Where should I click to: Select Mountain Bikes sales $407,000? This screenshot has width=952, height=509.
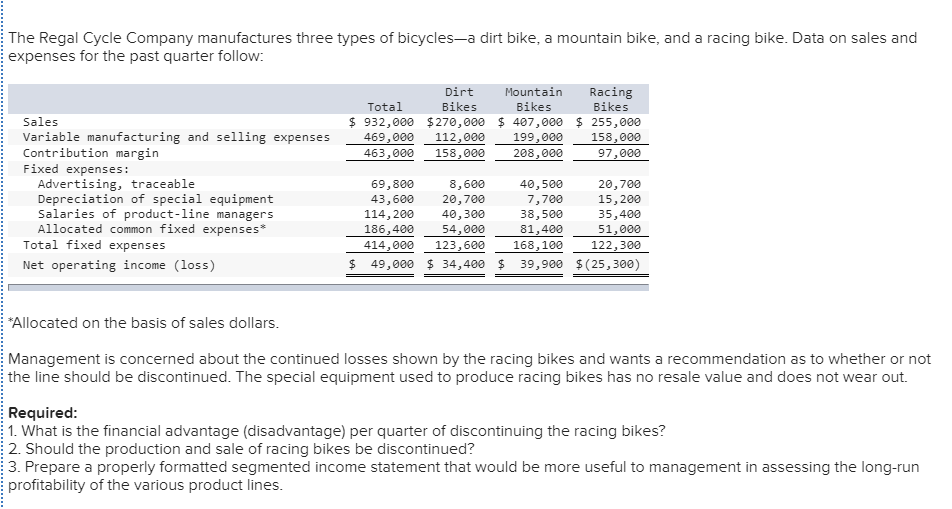coord(531,122)
